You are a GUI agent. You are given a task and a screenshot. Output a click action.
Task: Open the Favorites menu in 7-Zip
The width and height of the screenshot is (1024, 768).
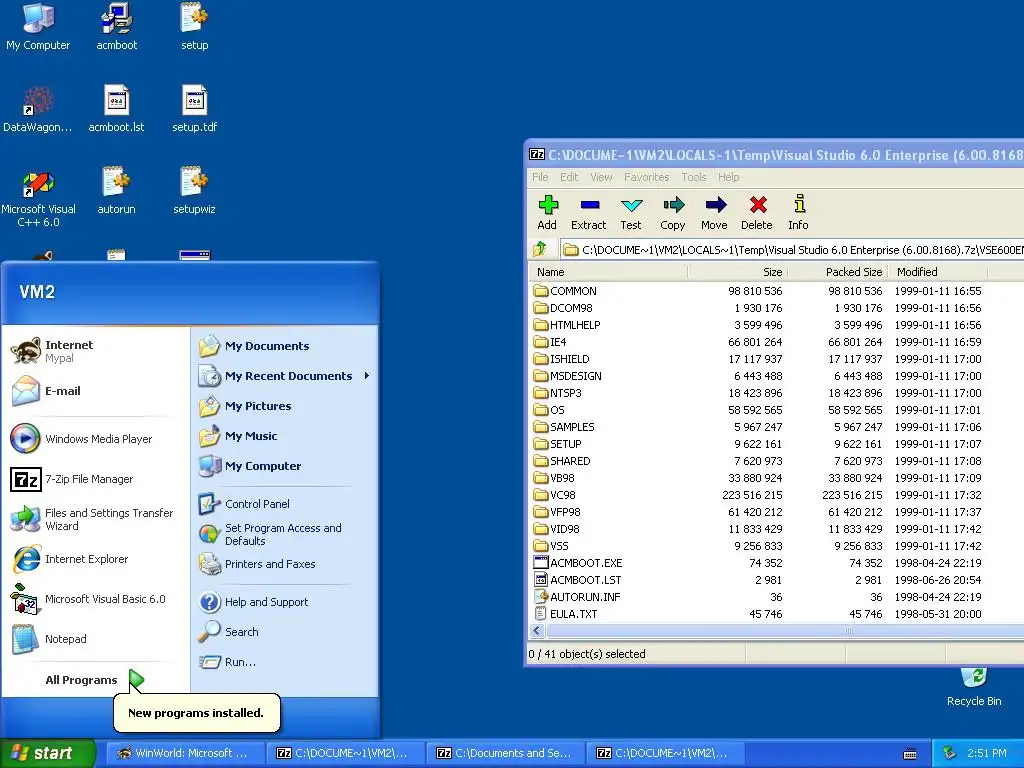tap(647, 177)
